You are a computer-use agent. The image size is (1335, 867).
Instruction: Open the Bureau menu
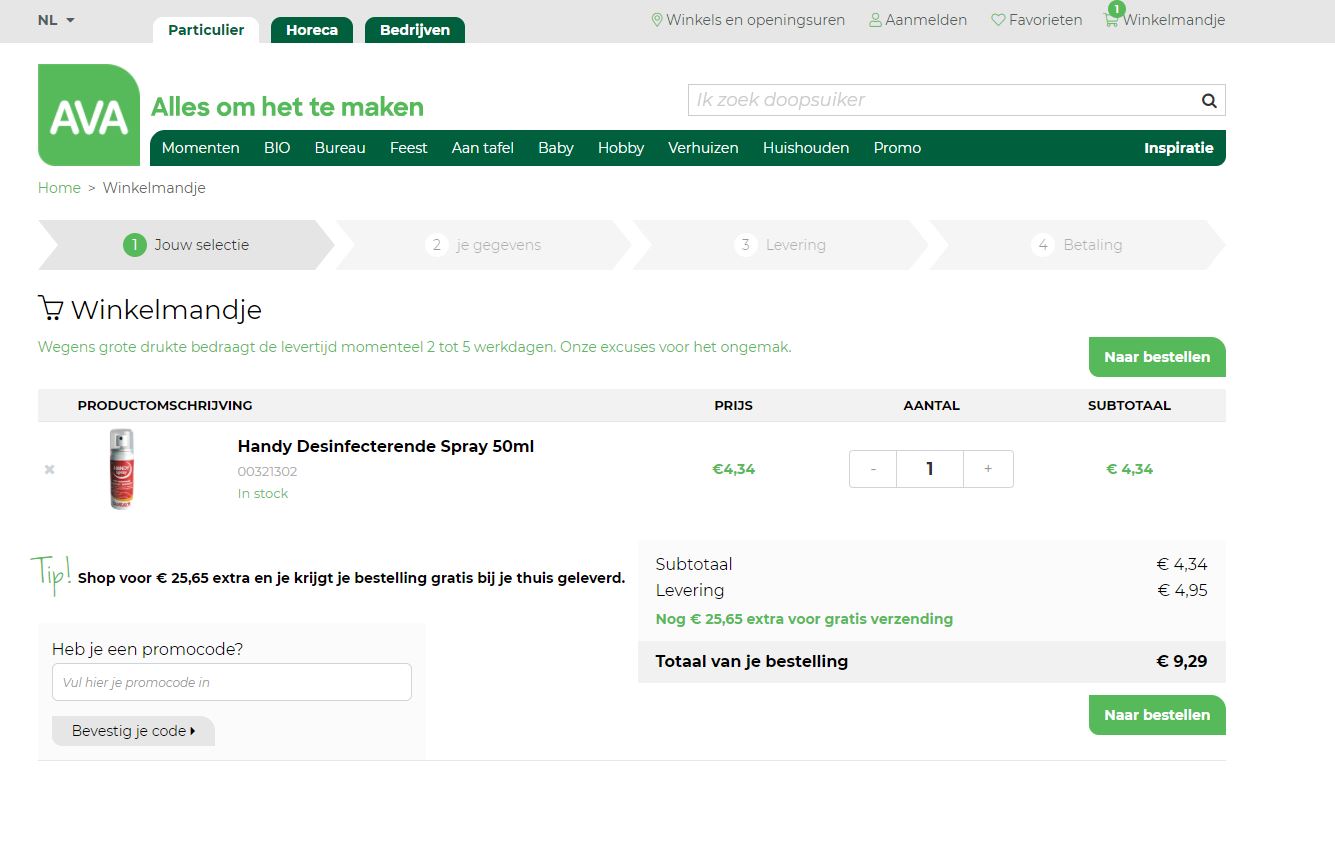click(340, 148)
